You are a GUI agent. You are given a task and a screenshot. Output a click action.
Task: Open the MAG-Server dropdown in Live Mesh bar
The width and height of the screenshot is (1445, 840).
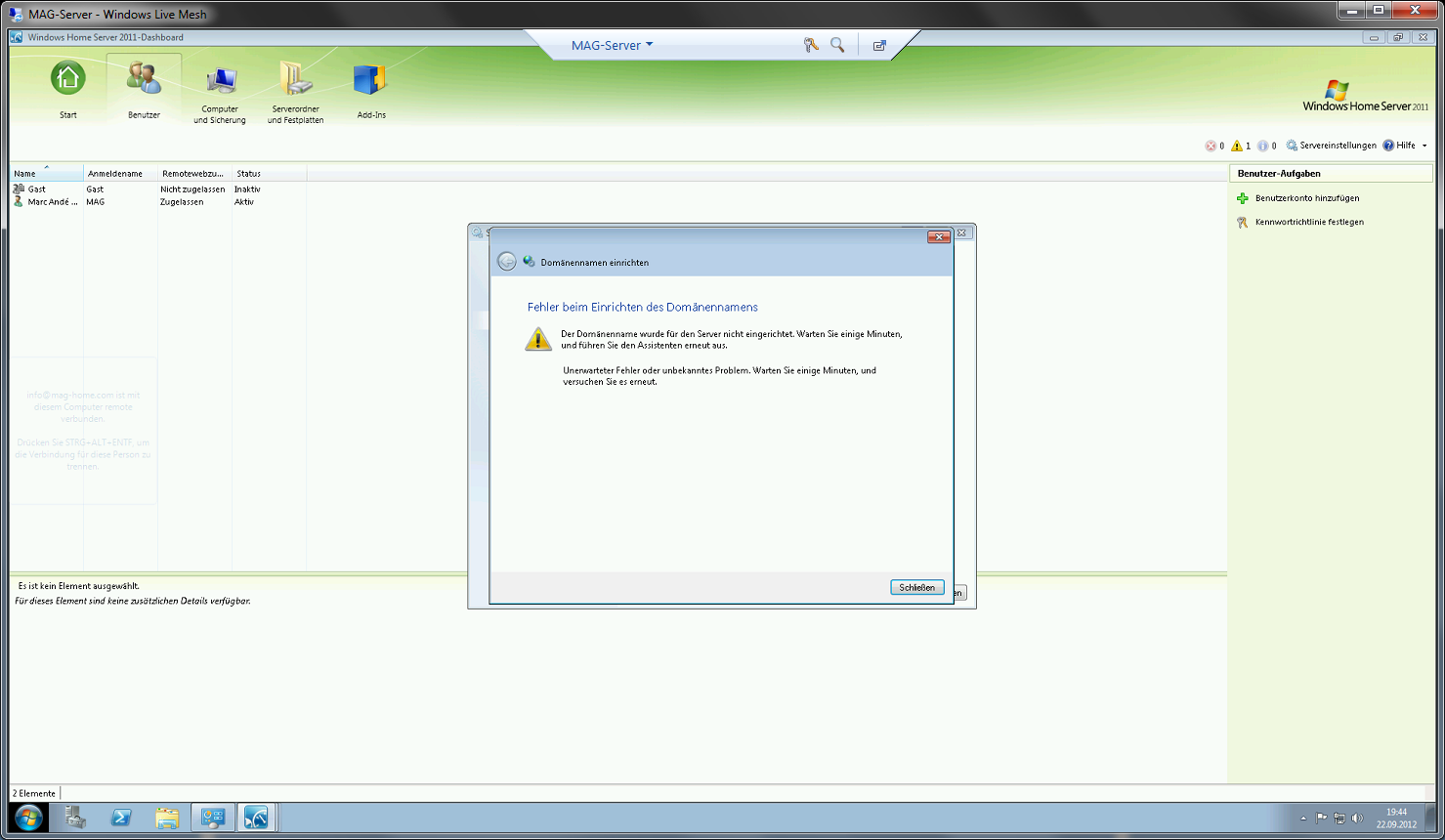pos(612,45)
